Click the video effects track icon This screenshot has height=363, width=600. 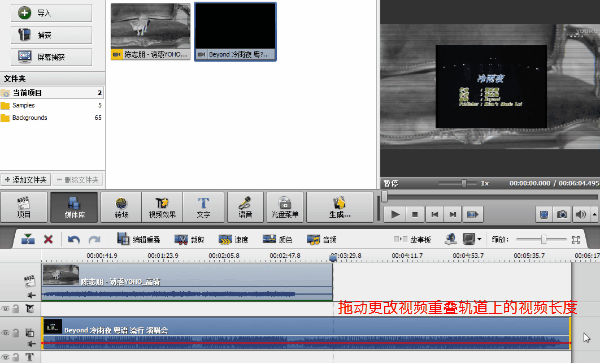click(x=30, y=308)
